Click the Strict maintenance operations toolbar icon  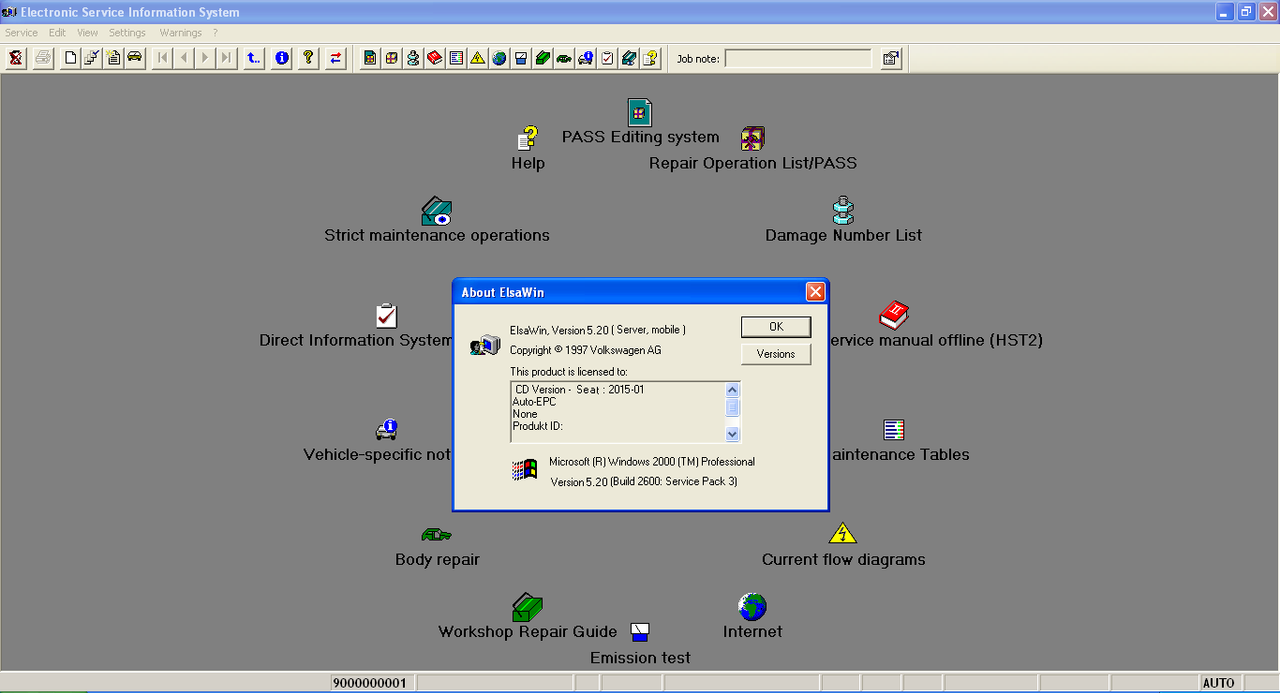(x=628, y=58)
